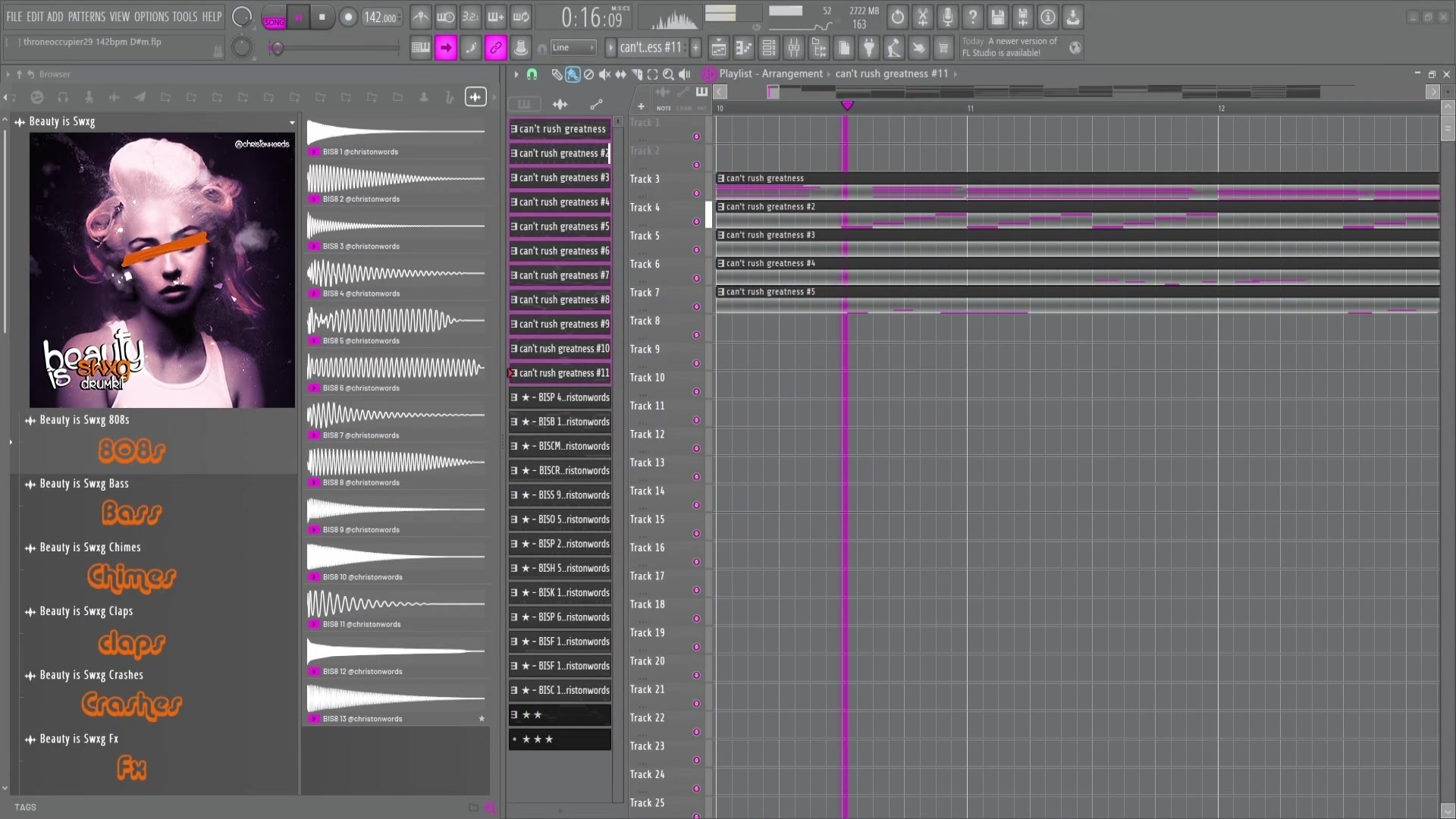The width and height of the screenshot is (1456, 819).
Task: Toggle the countdown before recording button
Action: pos(471,17)
